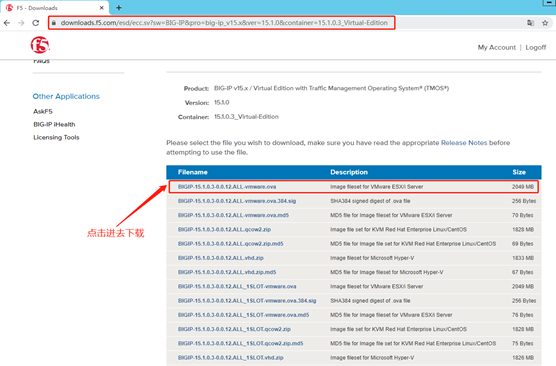Click the 67 Bytes size value
Screen dimensions: 556x366
522,272
